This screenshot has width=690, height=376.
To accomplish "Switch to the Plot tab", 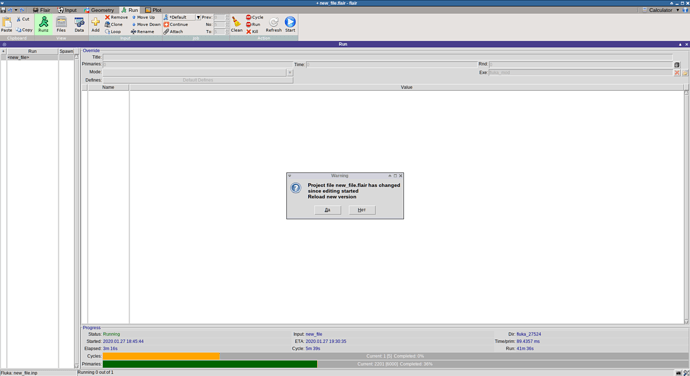I will 153,10.
